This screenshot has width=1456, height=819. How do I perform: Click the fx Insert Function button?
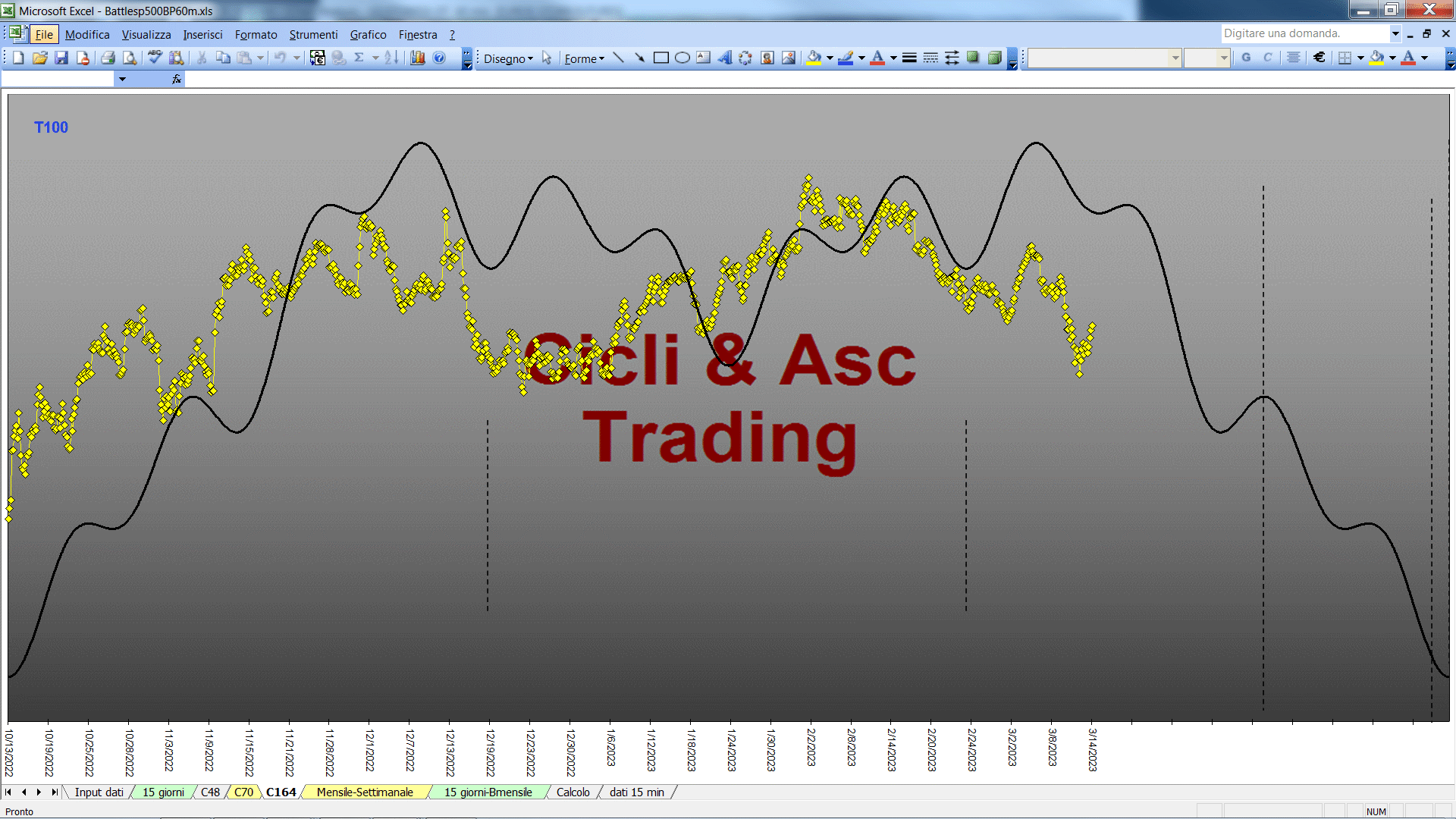[x=176, y=79]
